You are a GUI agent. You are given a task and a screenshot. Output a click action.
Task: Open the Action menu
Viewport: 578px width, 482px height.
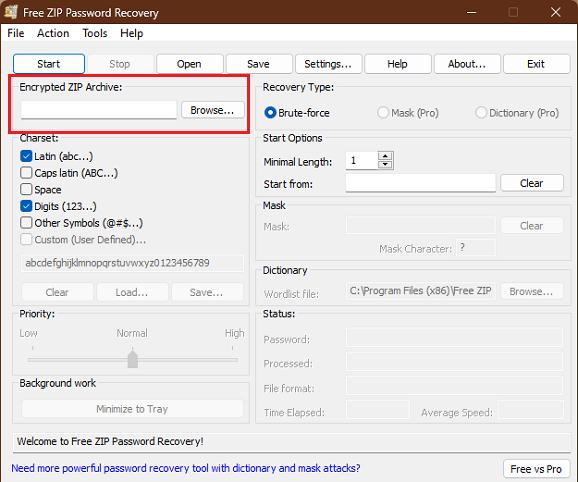click(x=53, y=33)
